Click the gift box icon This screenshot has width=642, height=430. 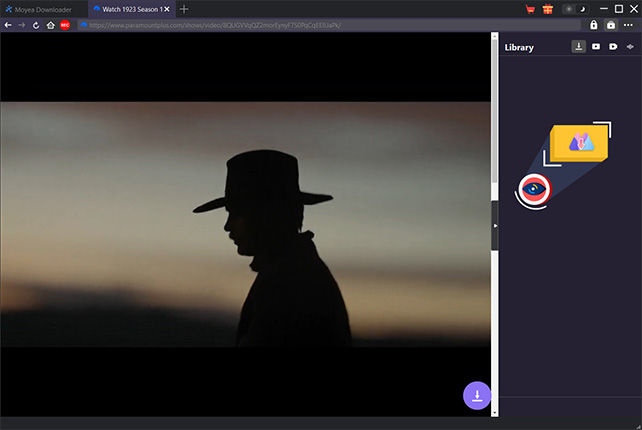click(x=547, y=9)
